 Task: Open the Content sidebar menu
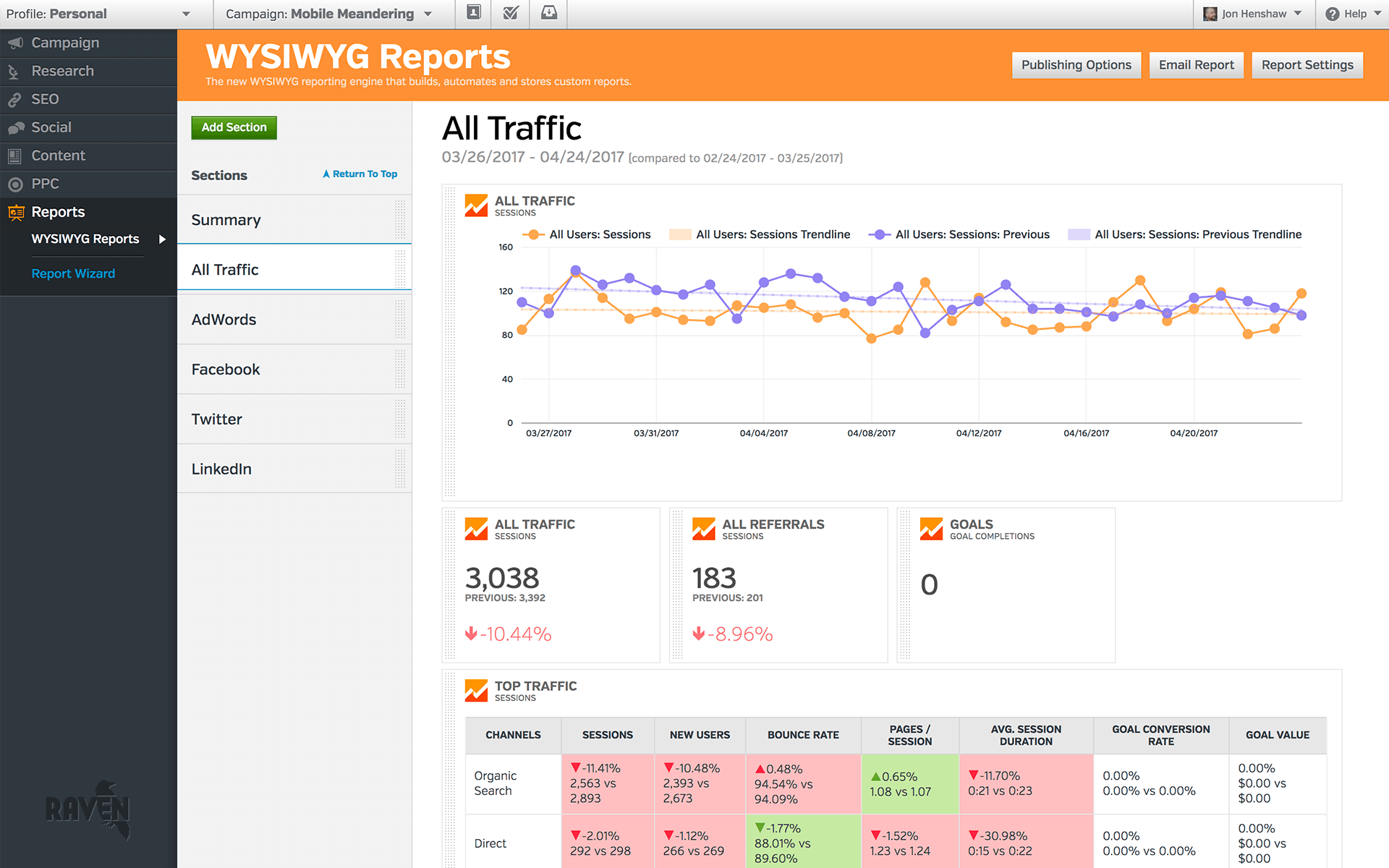pos(88,156)
